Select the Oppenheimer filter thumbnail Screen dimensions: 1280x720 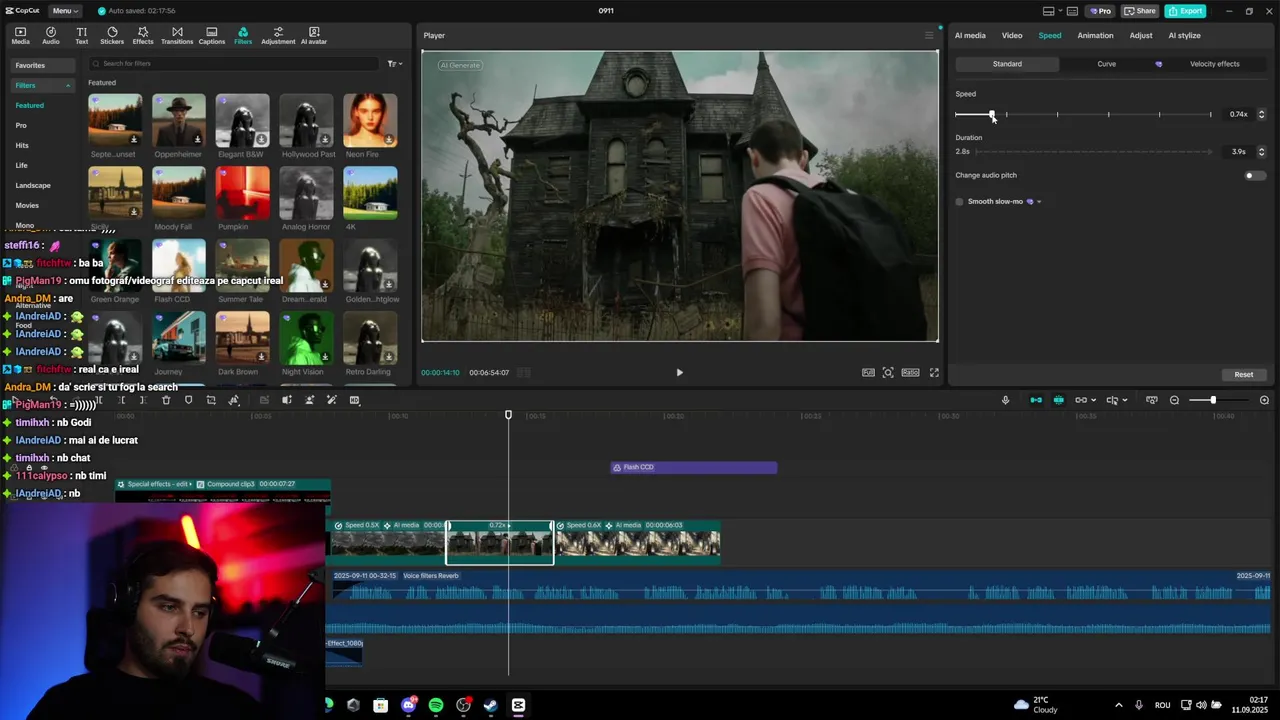[x=178, y=120]
